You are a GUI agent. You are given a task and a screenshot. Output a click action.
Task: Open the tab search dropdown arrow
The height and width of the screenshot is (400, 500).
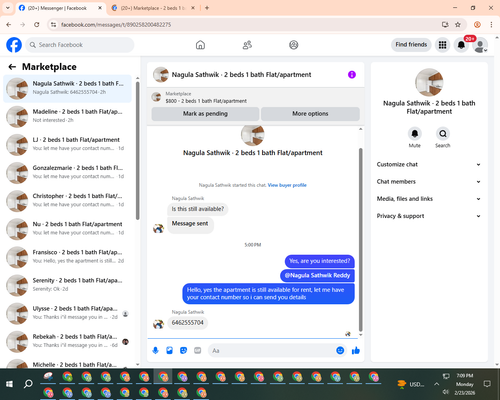click(8, 8)
